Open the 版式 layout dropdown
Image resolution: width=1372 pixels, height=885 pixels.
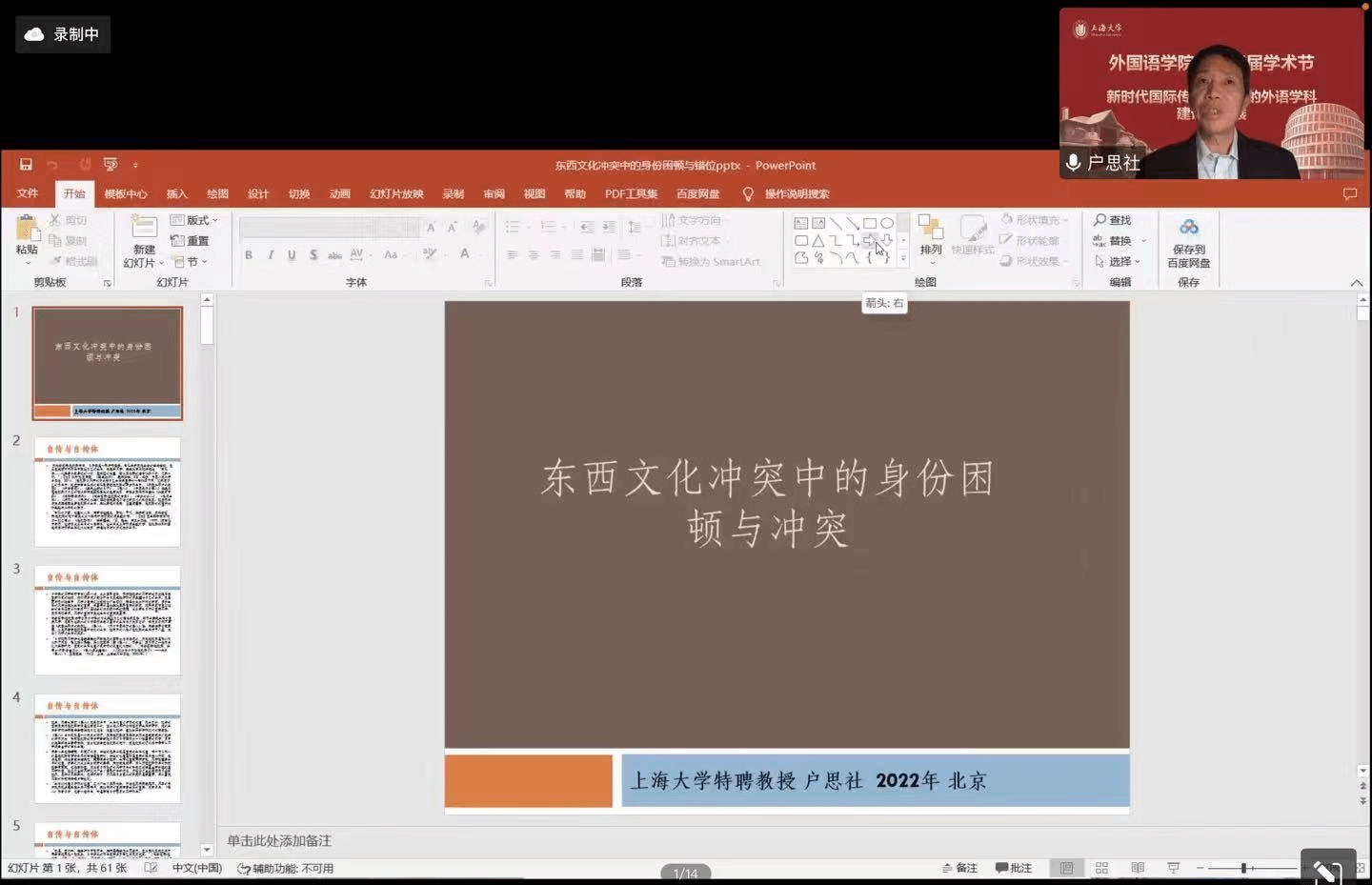coord(194,220)
